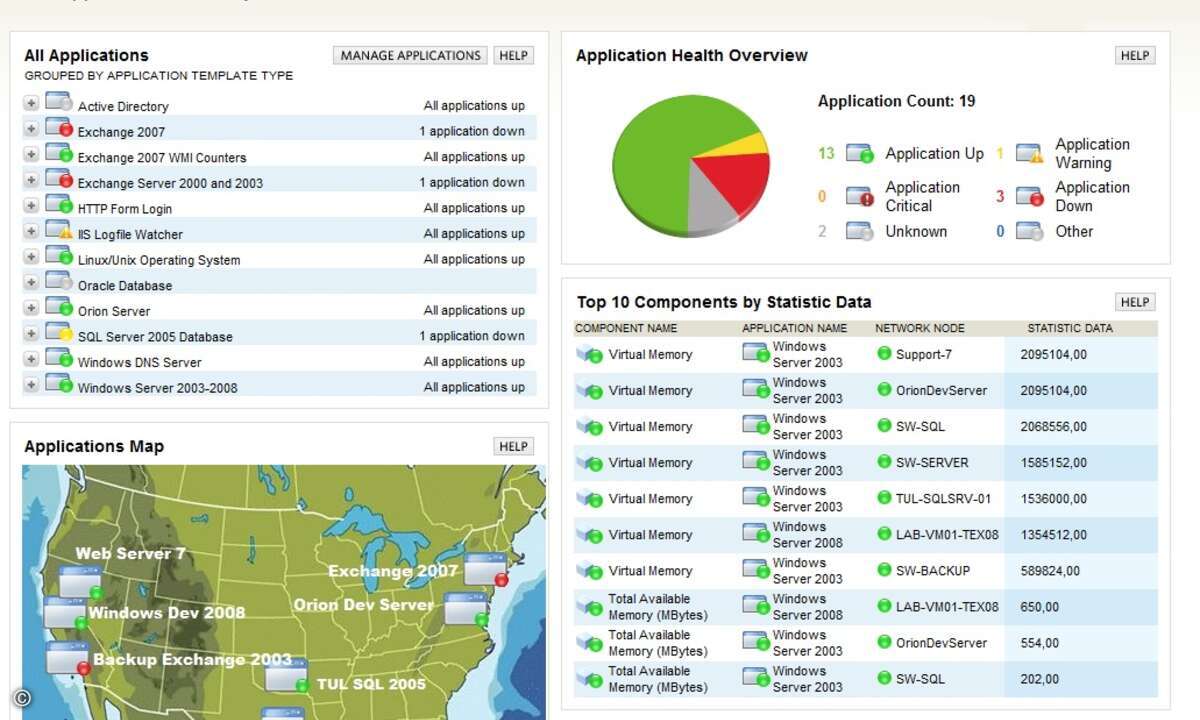Click the Other status legend icon
1200x720 pixels.
[1030, 231]
